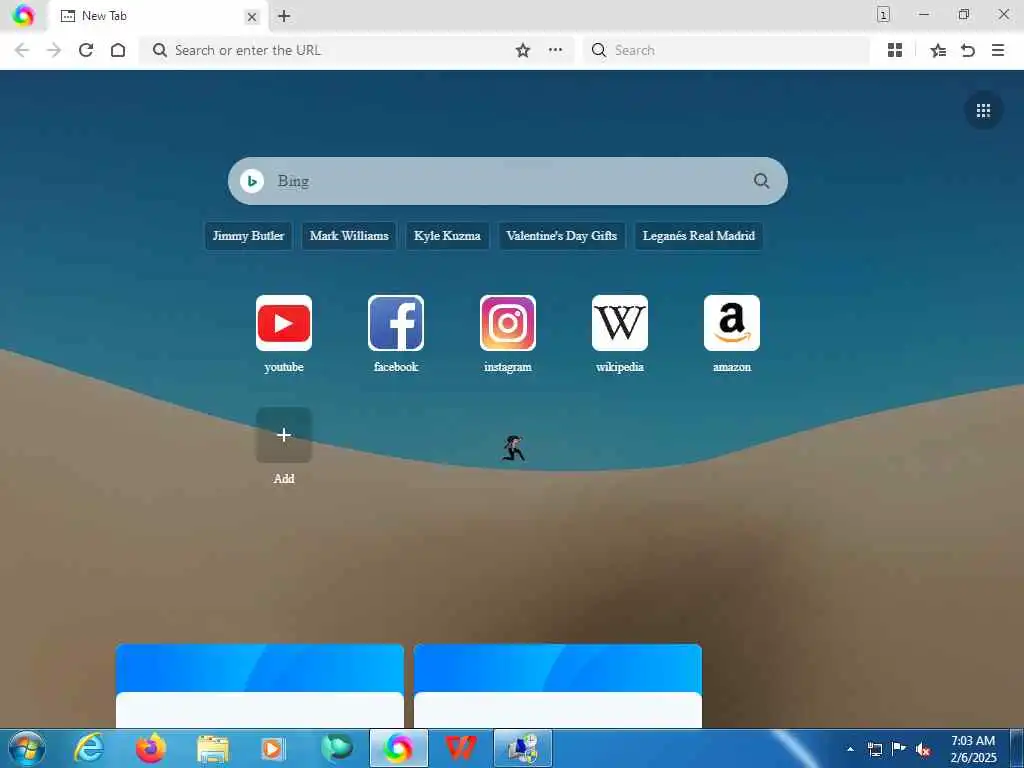Click the right blue news card
Image resolution: width=1024 pixels, height=768 pixels.
pos(558,686)
